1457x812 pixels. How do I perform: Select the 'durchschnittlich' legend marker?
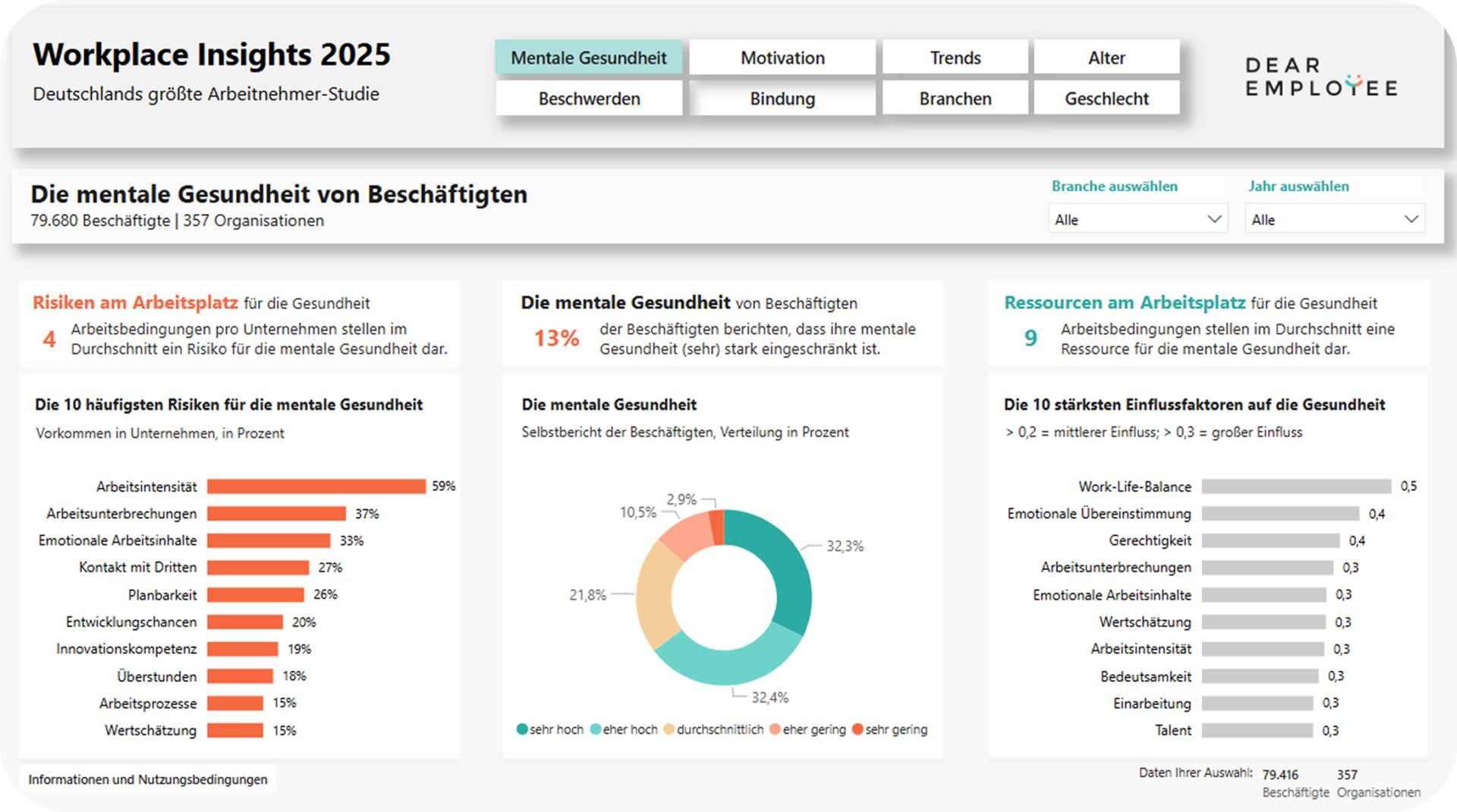pyautogui.click(x=669, y=729)
